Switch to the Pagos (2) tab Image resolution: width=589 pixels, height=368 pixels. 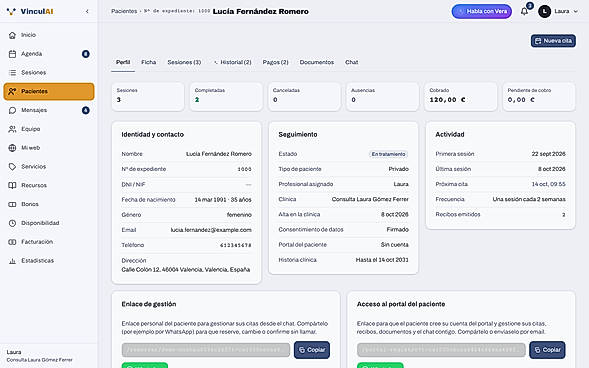(275, 62)
